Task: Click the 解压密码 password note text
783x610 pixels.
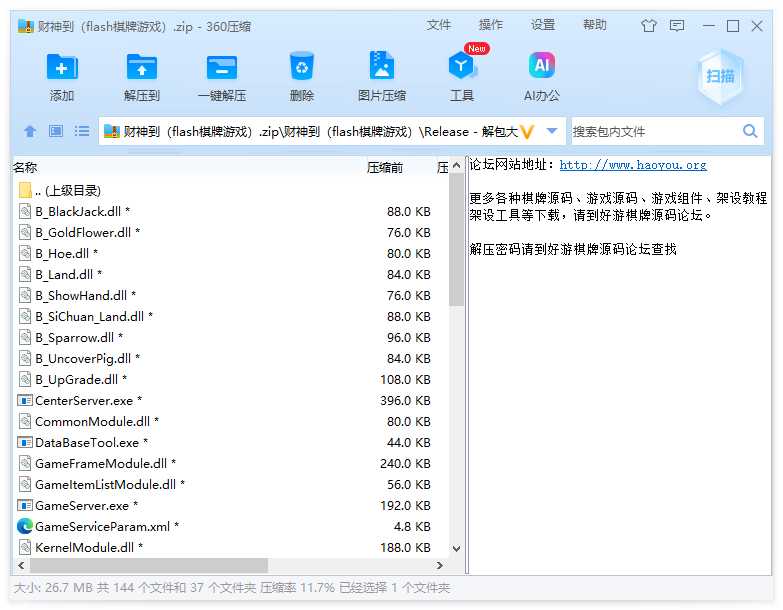Action: (573, 249)
